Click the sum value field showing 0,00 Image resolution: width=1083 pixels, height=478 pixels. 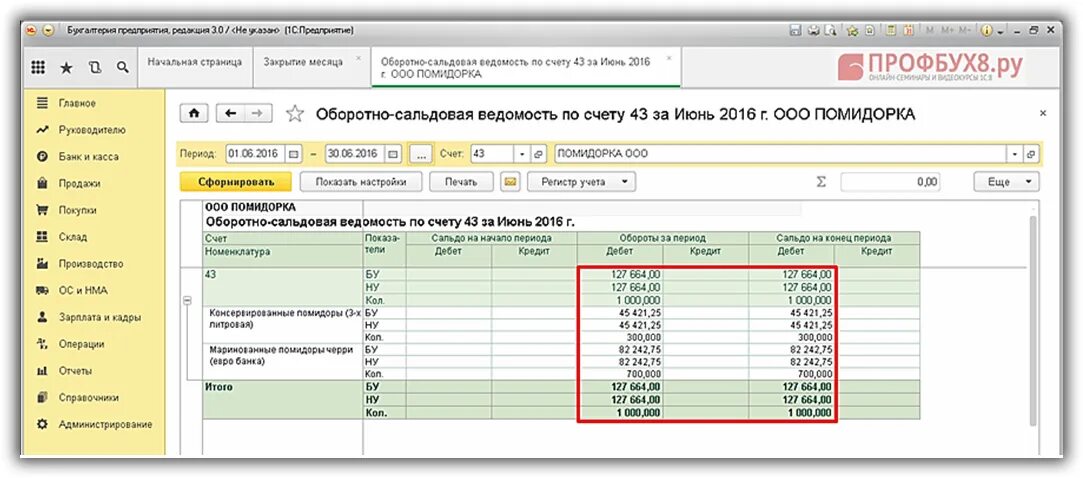coord(891,182)
